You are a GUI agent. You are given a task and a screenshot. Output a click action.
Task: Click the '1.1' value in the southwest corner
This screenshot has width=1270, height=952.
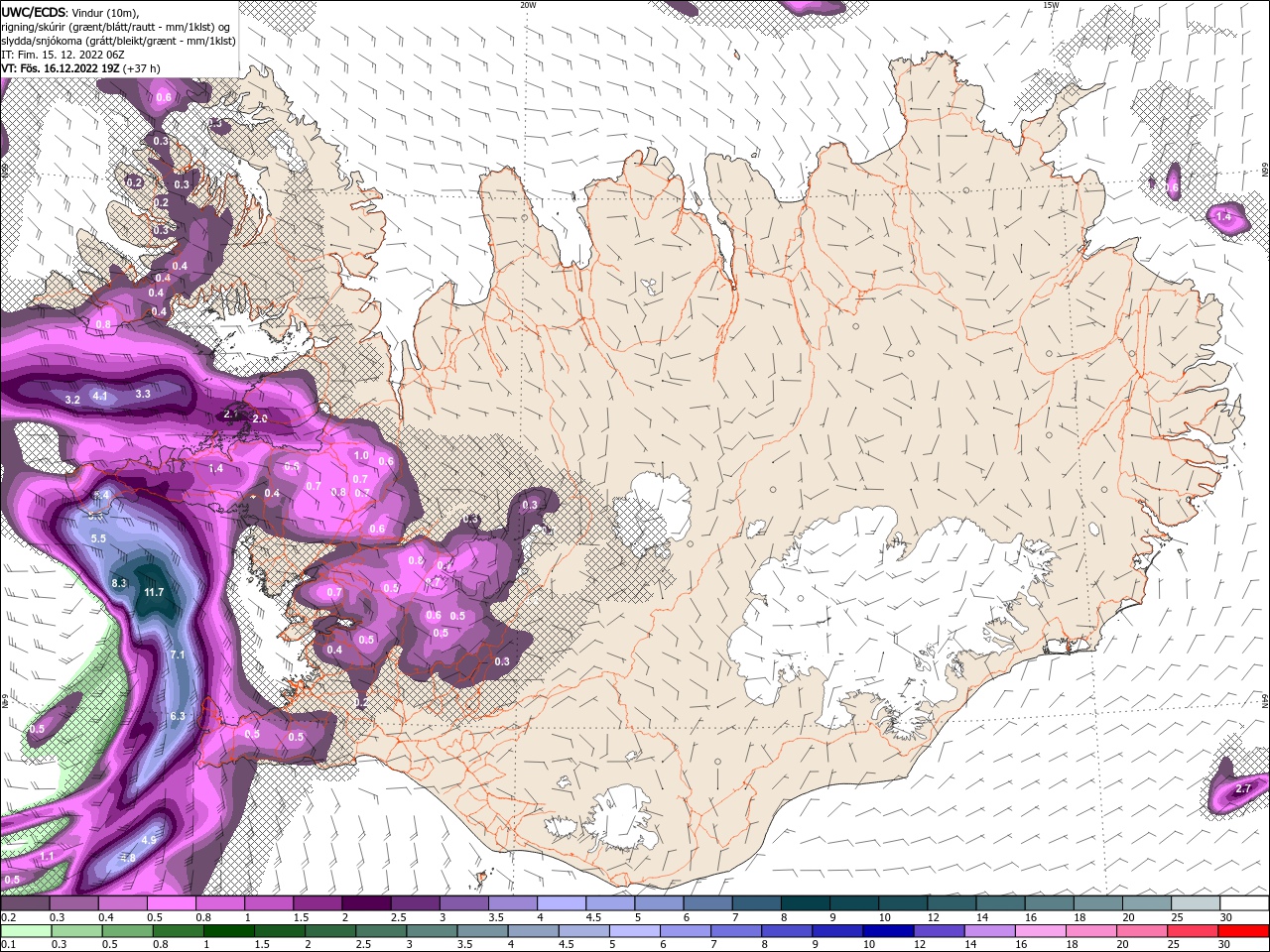(x=47, y=856)
